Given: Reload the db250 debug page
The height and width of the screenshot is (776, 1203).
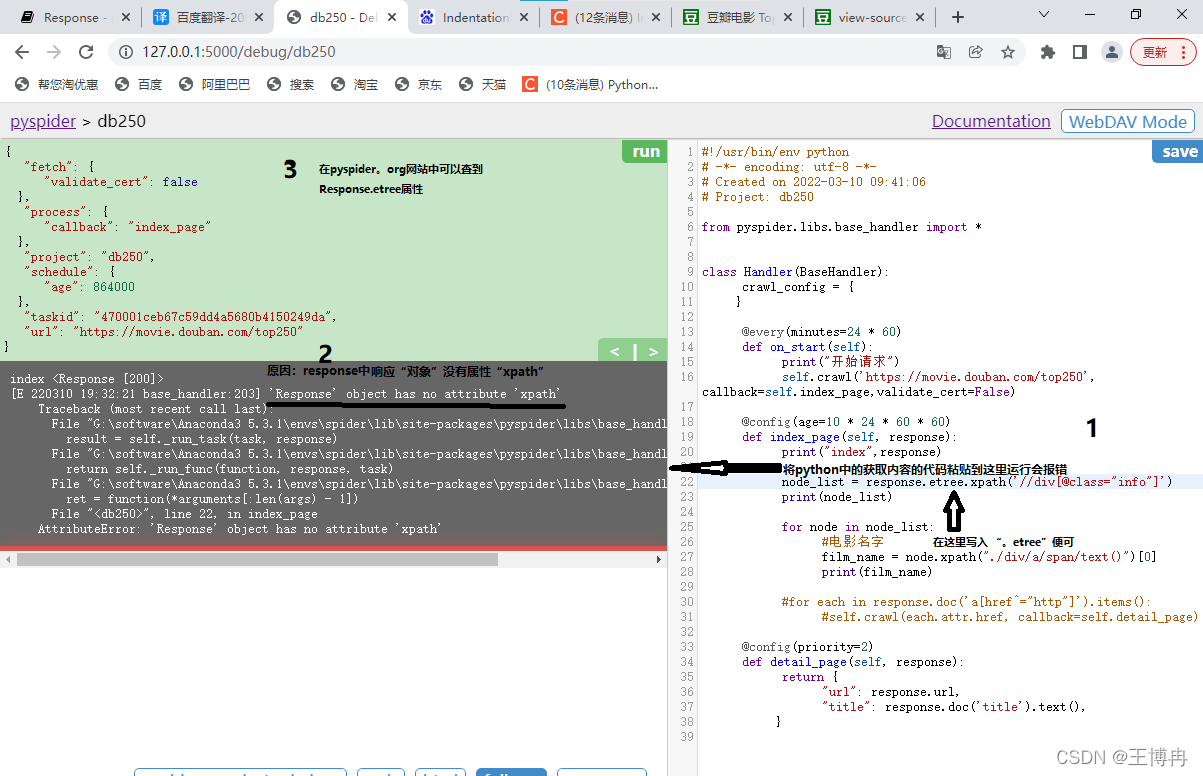Looking at the screenshot, I should [86, 52].
